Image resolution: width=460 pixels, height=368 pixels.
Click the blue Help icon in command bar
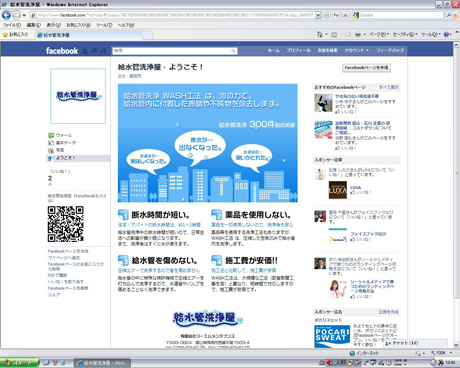click(447, 34)
